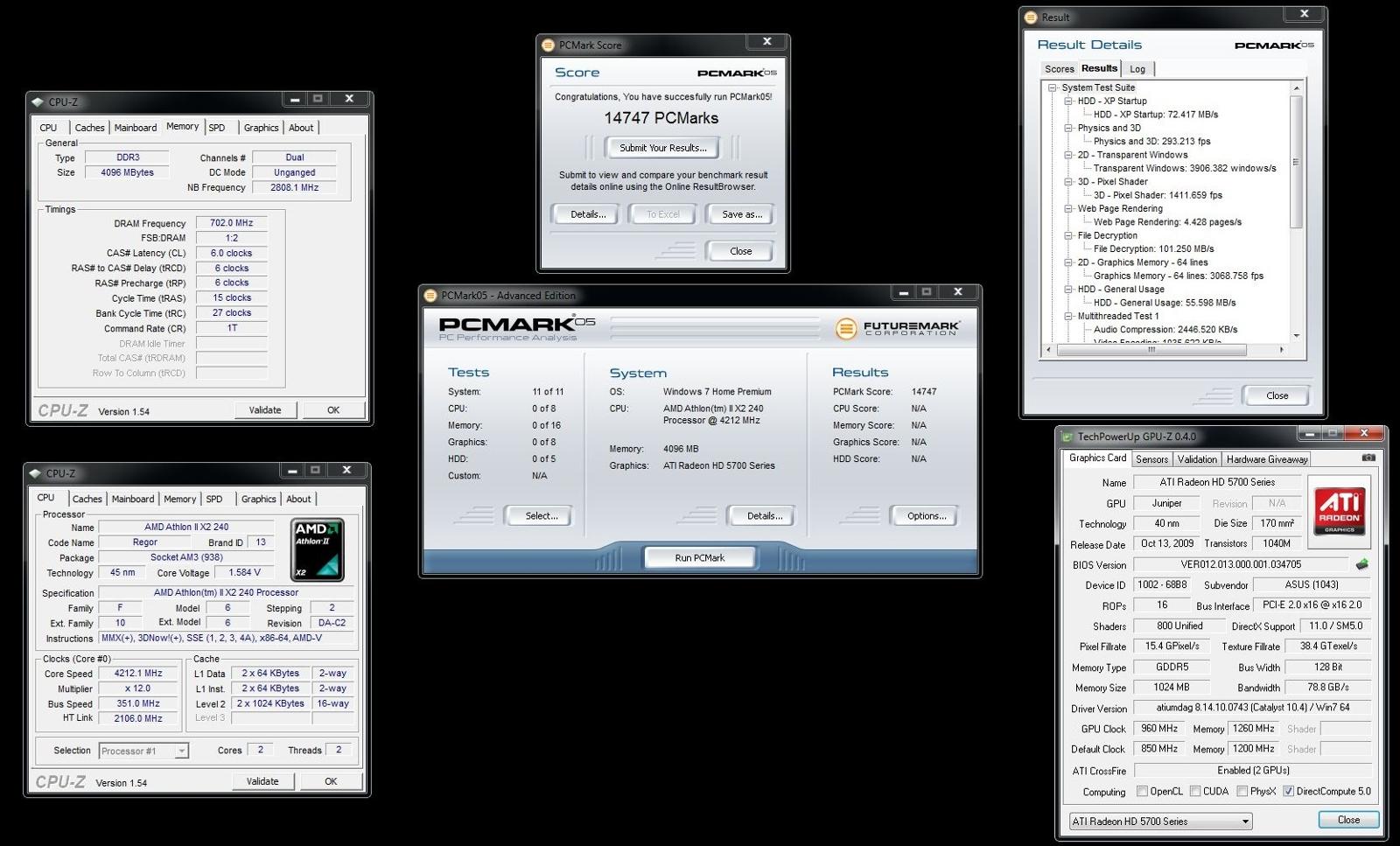Switch to the Scores tab in Result Details
This screenshot has height=846, width=1400.
coord(1059,69)
